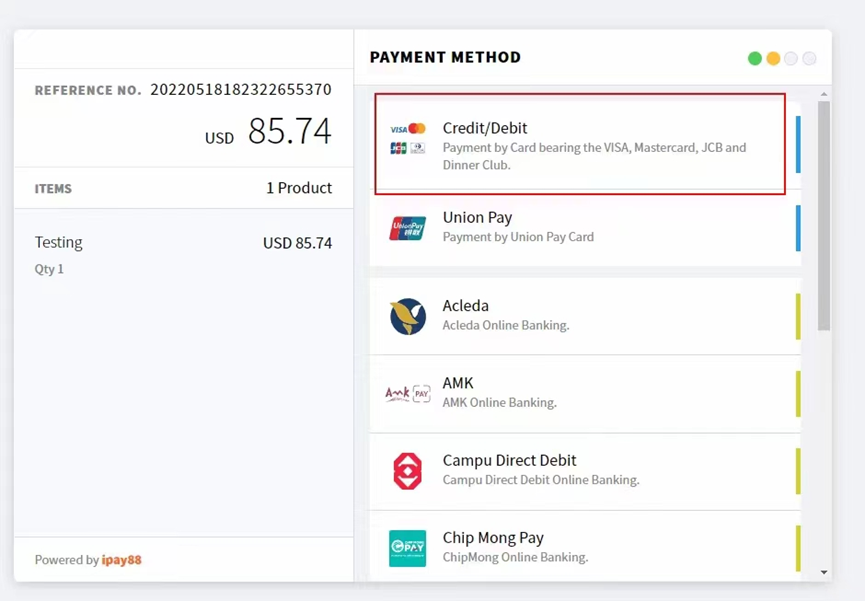This screenshot has width=865, height=601.
Task: Click the scrollbar up arrow
Action: (x=824, y=94)
